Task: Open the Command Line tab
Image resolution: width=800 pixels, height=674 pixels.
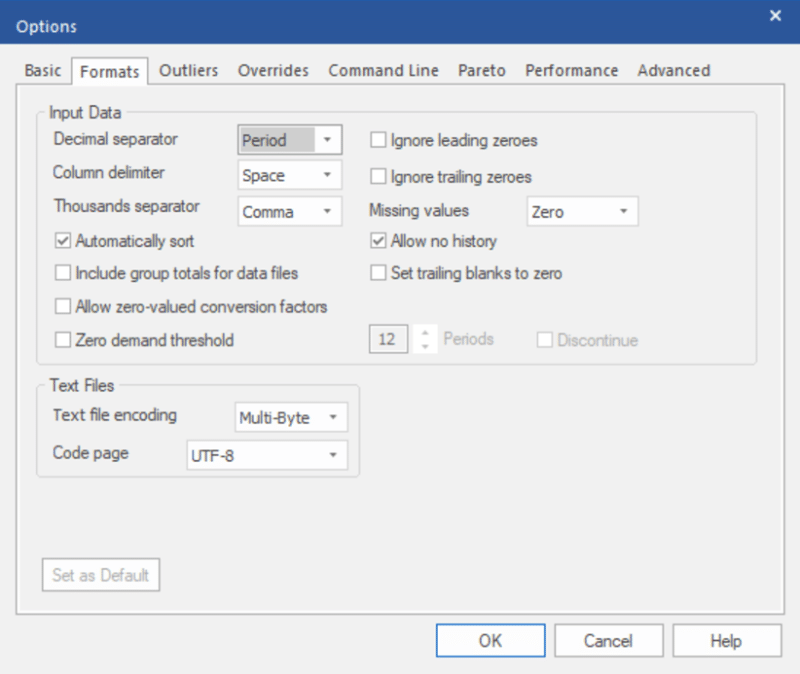Action: click(x=384, y=70)
